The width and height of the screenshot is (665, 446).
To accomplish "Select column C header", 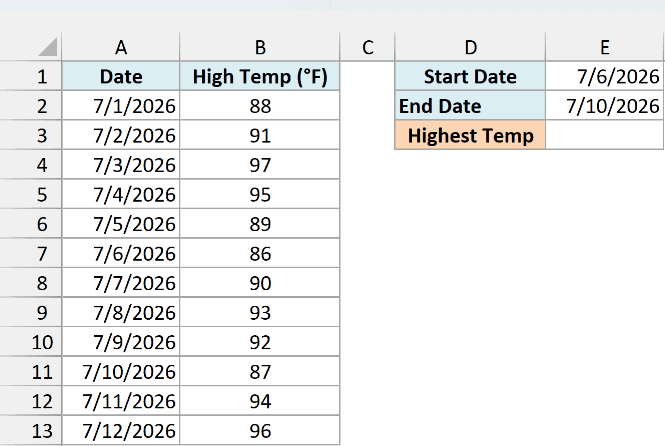I will [x=367, y=47].
